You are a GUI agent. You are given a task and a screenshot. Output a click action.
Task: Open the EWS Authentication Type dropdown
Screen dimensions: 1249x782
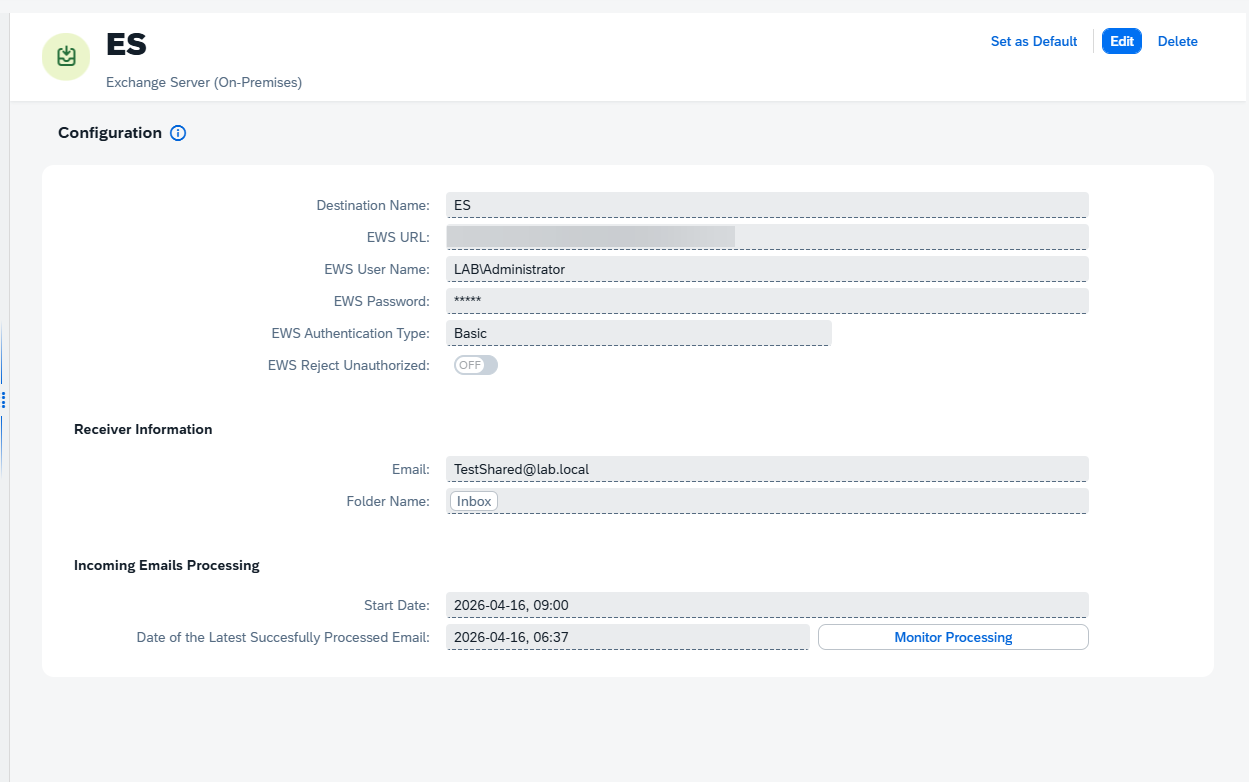[x=639, y=333]
